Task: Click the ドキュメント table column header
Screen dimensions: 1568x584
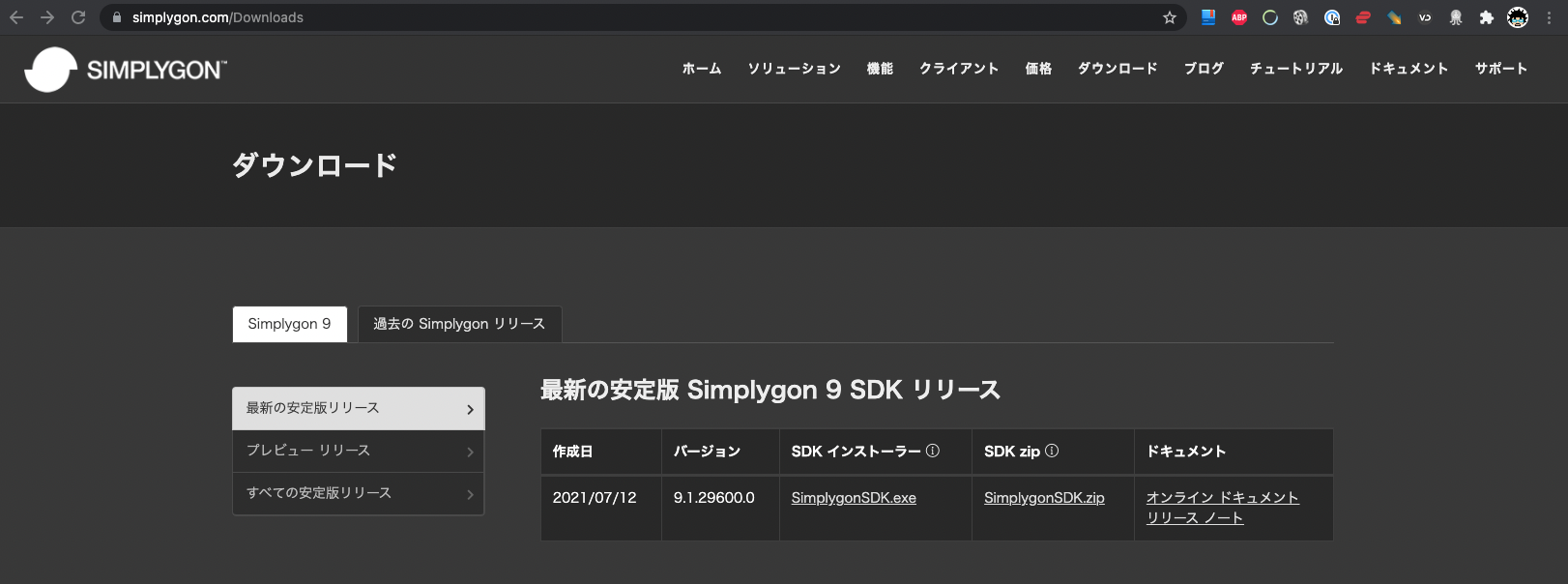Action: point(1186,452)
